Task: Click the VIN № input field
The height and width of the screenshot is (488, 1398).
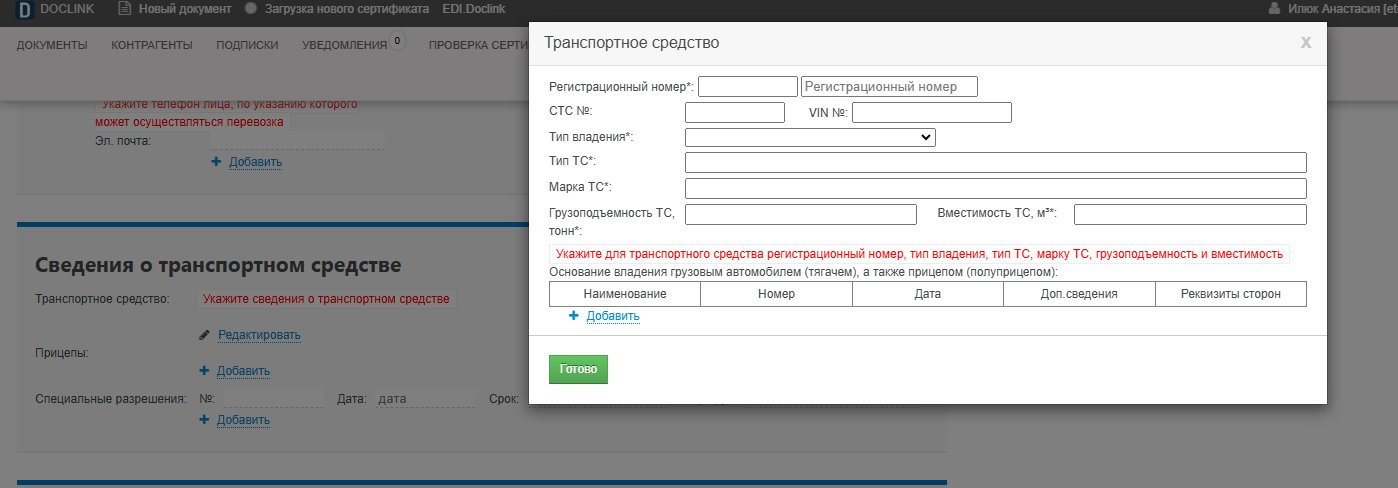Action: coord(932,112)
